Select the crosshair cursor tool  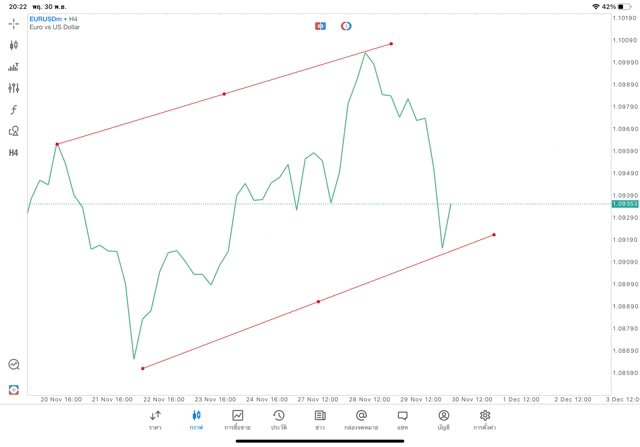coord(14,23)
